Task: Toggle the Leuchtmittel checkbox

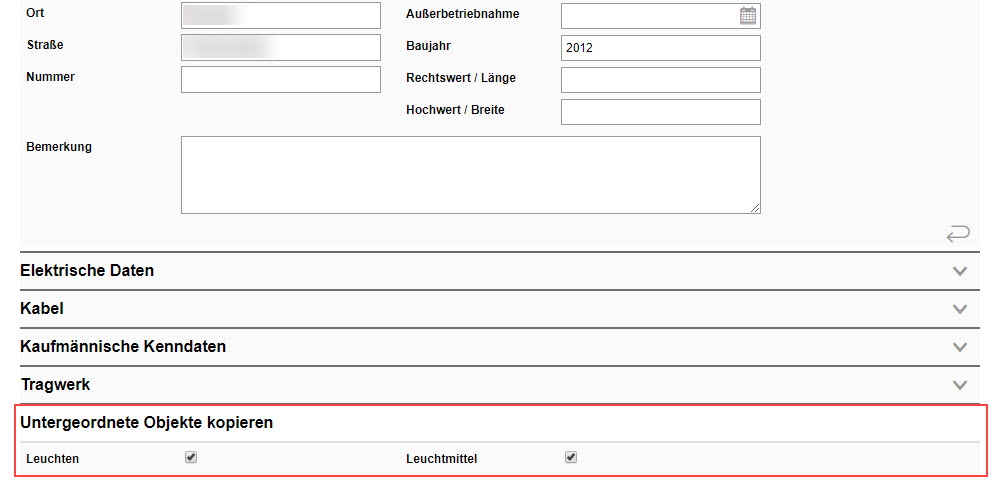Action: point(571,457)
